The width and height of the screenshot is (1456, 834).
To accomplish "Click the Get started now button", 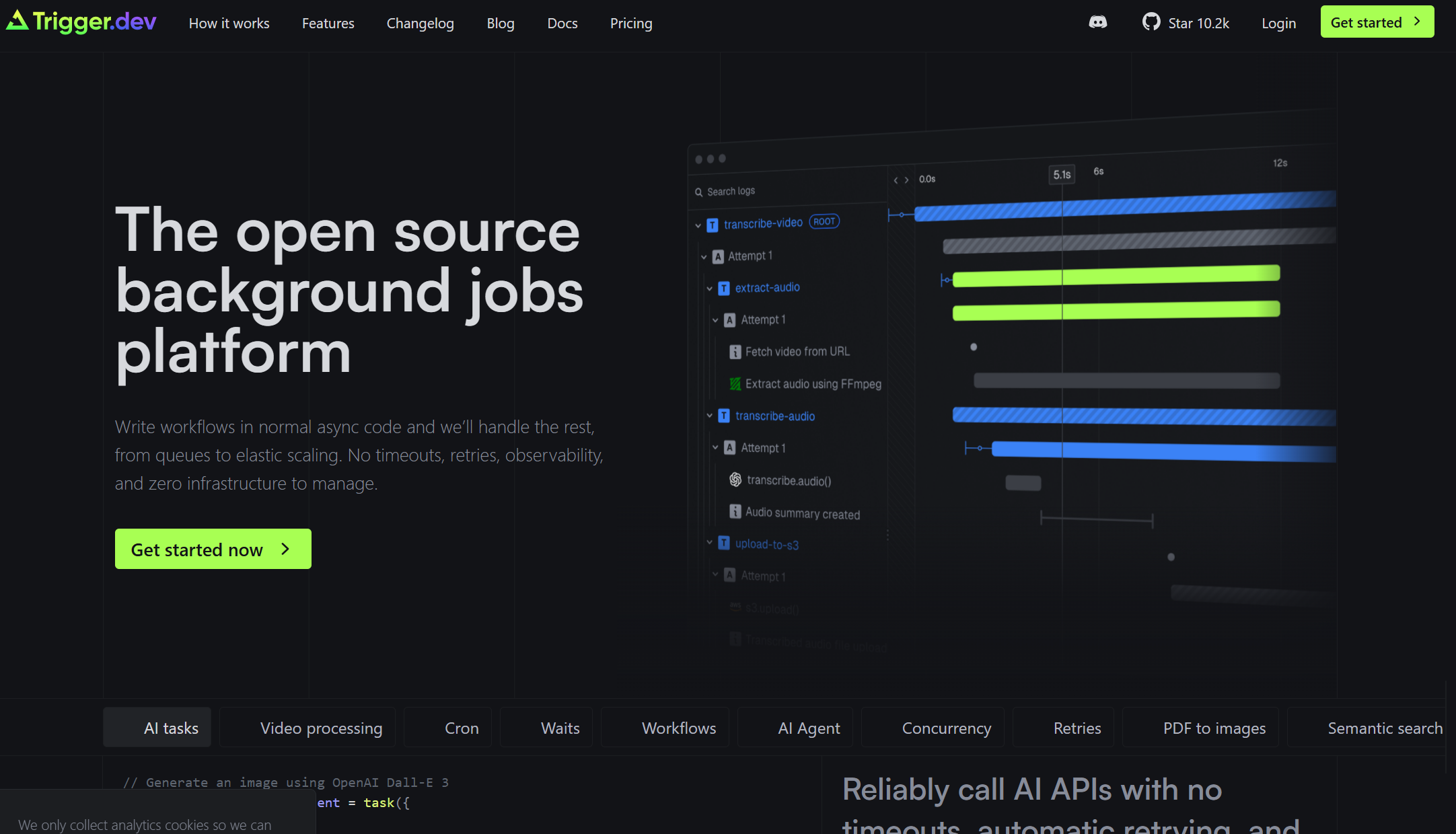I will pos(213,549).
